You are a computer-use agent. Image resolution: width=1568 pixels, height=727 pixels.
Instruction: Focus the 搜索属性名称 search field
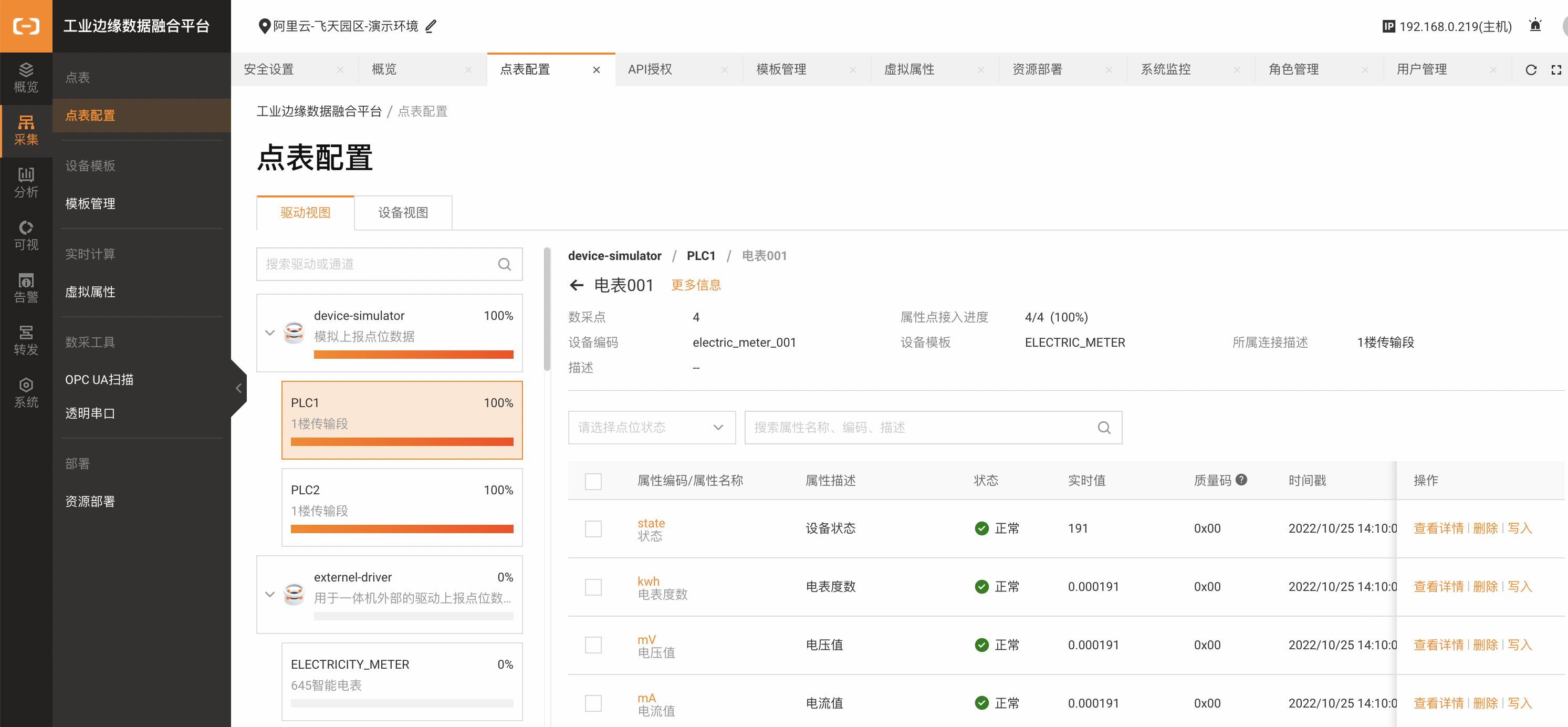click(x=933, y=428)
